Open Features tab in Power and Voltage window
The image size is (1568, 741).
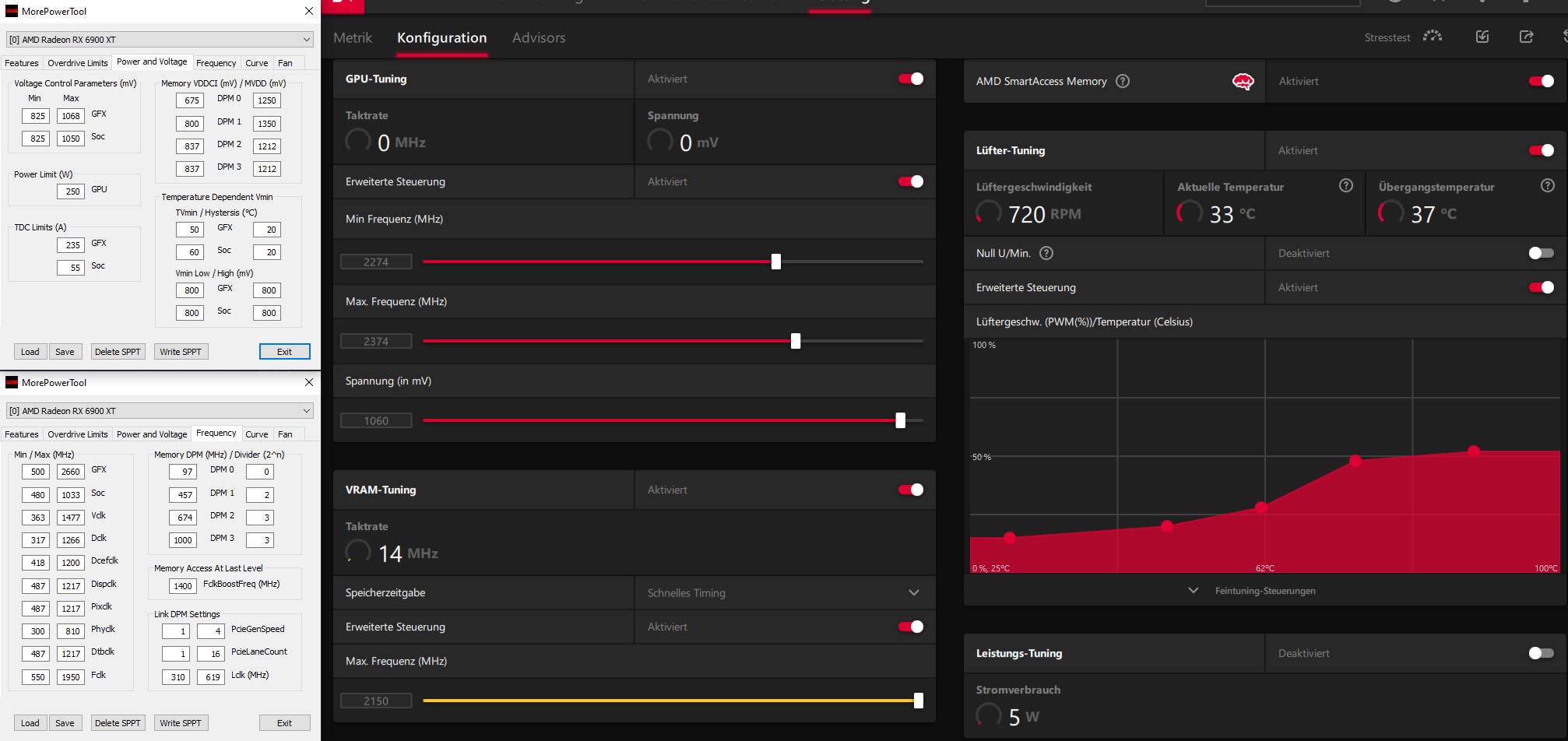22,63
